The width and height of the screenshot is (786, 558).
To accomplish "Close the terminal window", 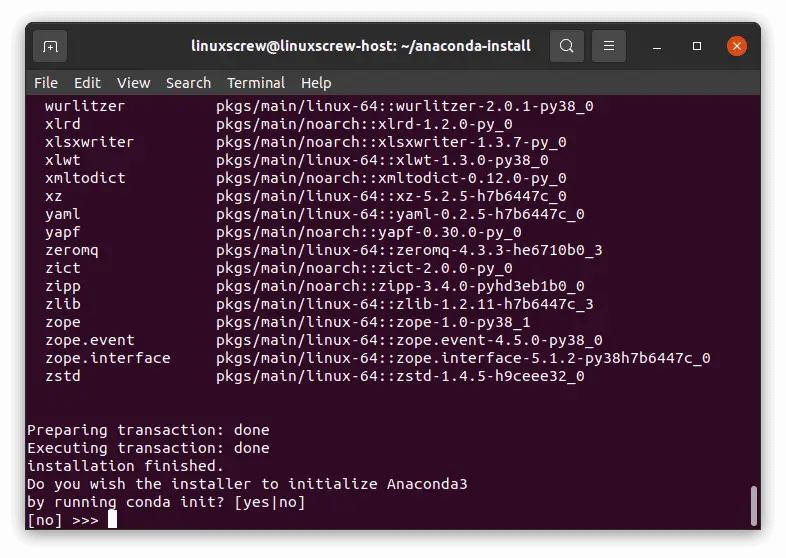I will 737,46.
